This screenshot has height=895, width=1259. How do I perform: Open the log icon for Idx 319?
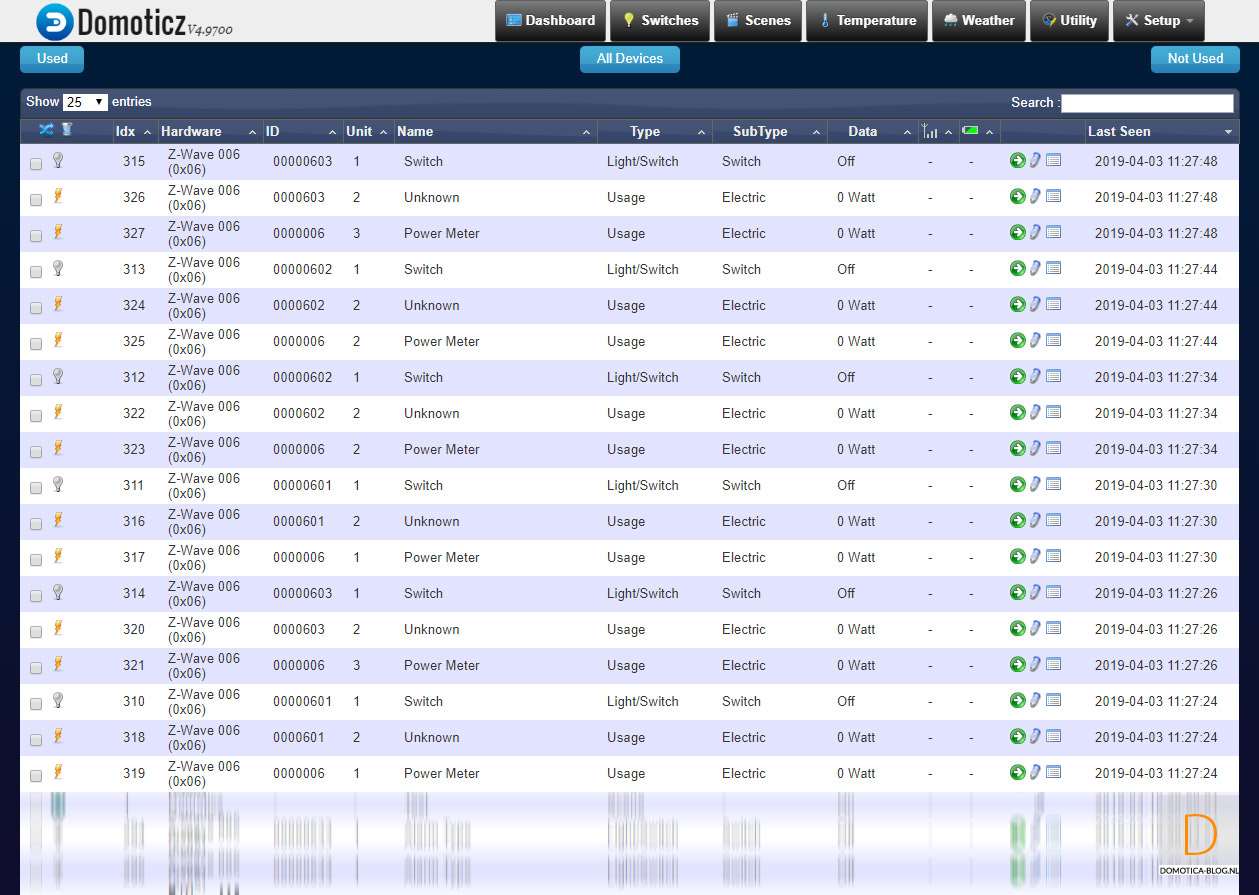(1054, 772)
